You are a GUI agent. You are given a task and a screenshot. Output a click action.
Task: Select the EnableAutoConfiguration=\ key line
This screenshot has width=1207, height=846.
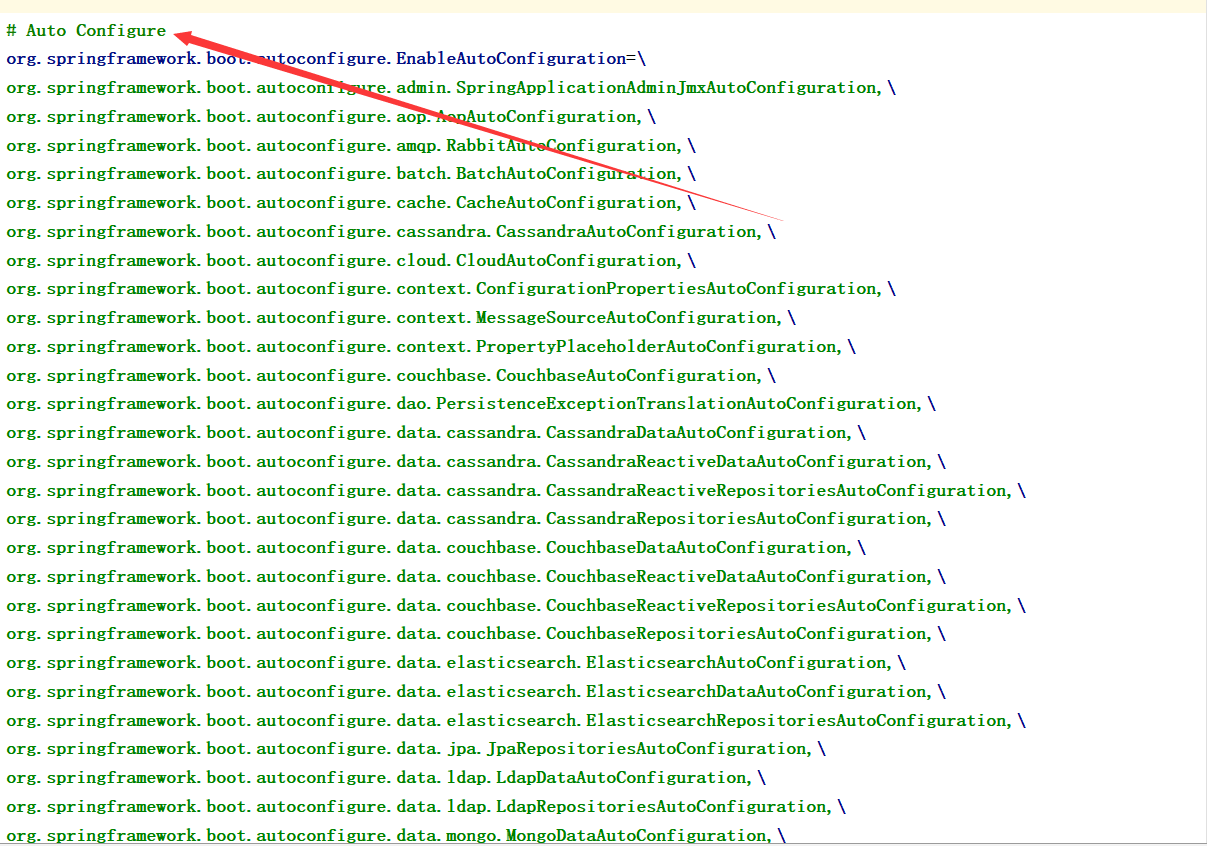[x=326, y=59]
